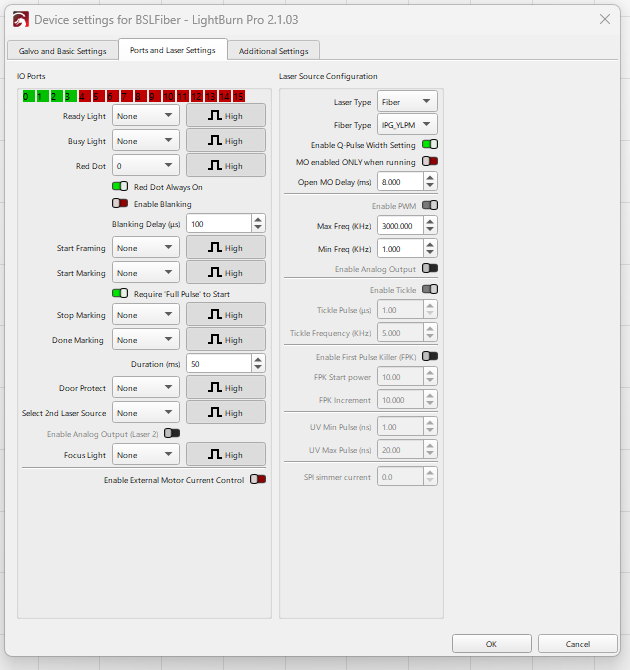Close the Device settings dialog
Image resolution: width=630 pixels, height=670 pixels.
(605, 19)
